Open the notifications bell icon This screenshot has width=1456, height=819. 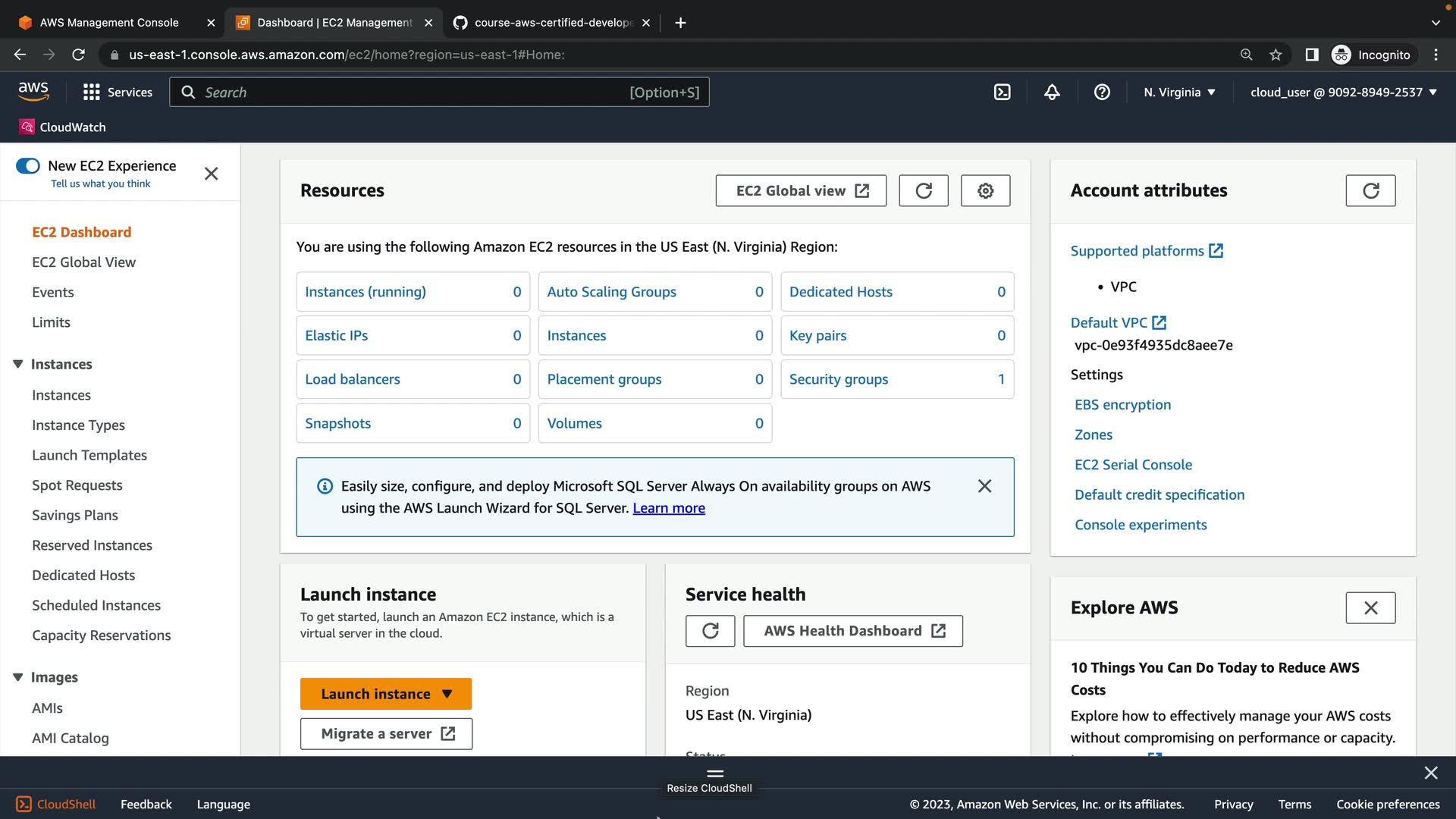click(x=1052, y=93)
